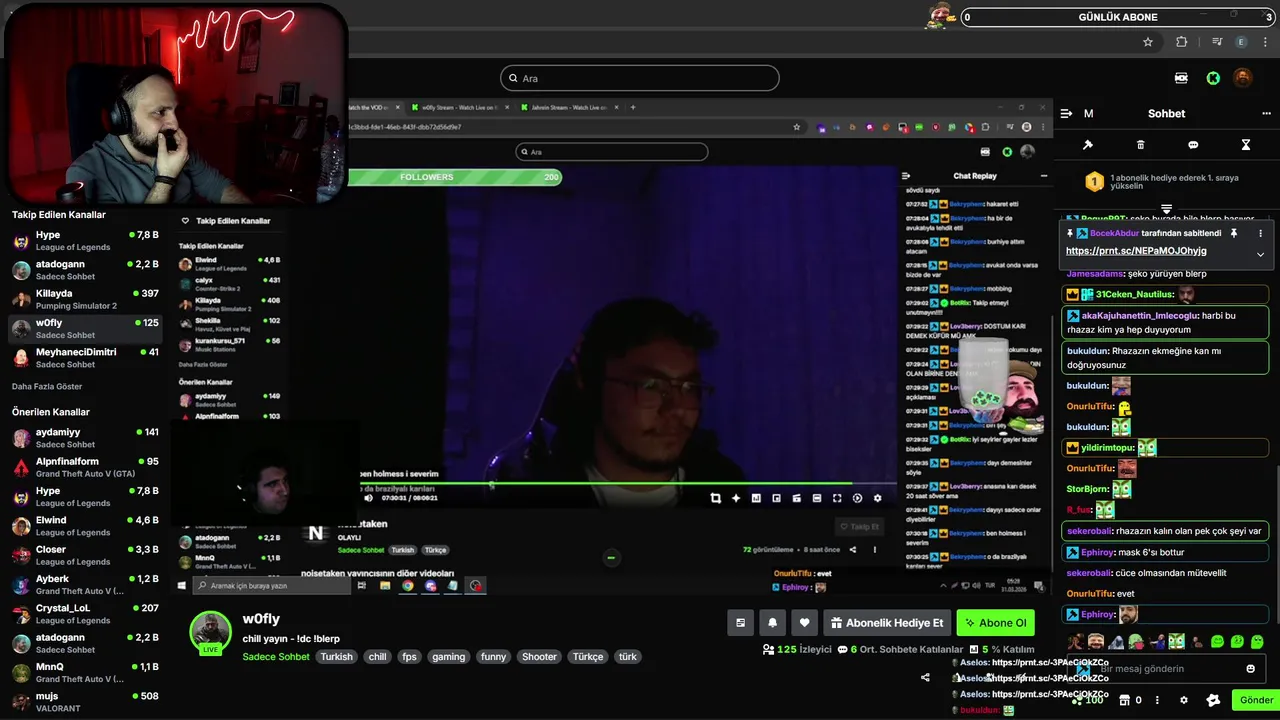Open Chrome in the inner taskbar
This screenshot has width=1280, height=720.
click(x=407, y=586)
